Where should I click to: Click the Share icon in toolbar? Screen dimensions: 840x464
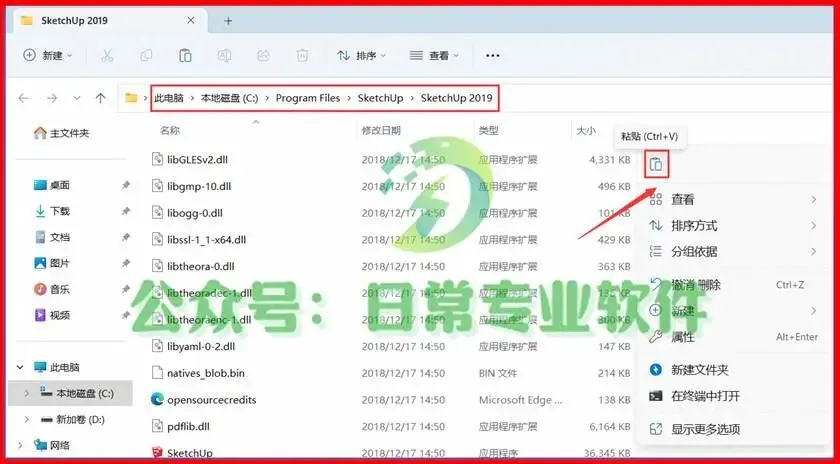pyautogui.click(x=263, y=55)
